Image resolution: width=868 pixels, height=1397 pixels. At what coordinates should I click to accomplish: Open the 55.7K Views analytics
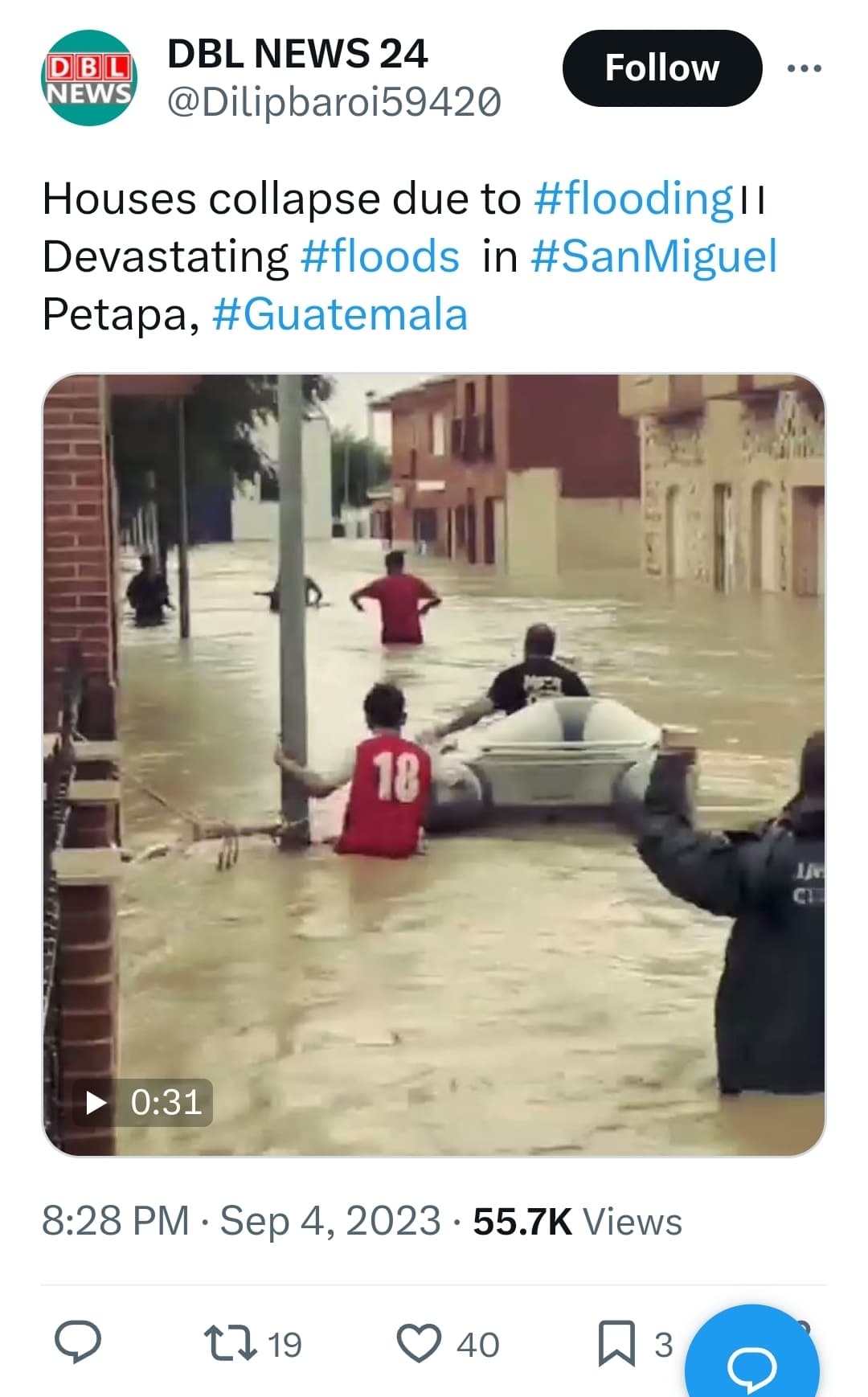pyautogui.click(x=577, y=1221)
